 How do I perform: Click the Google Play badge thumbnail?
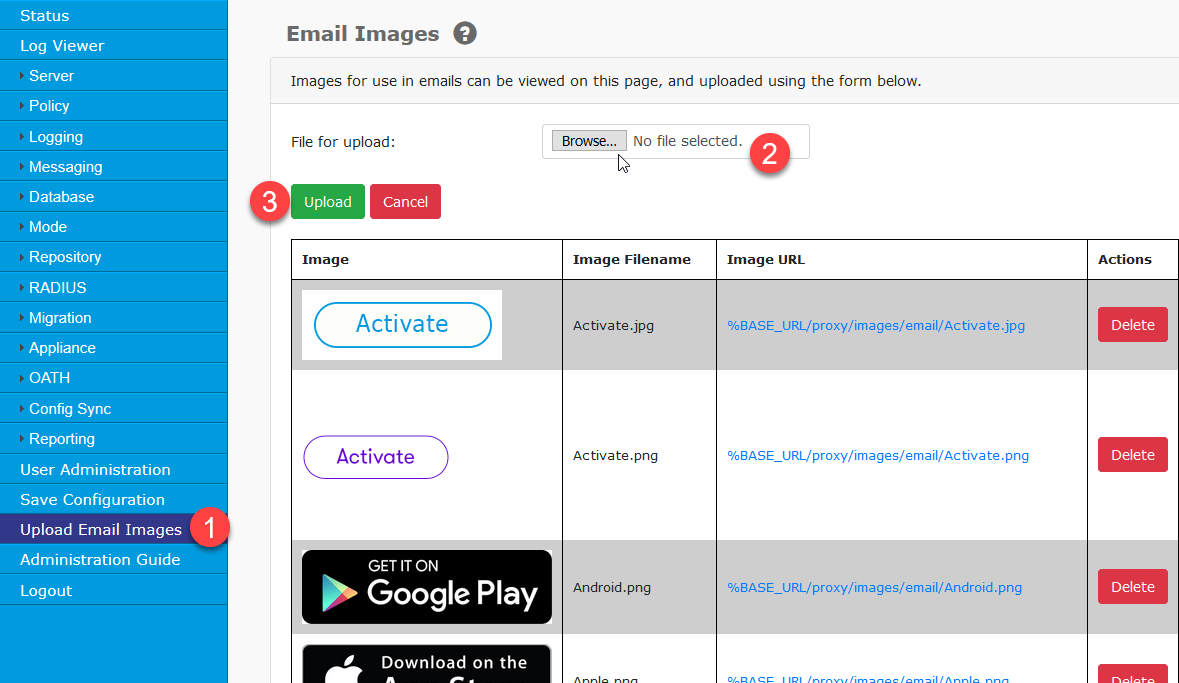coord(426,587)
